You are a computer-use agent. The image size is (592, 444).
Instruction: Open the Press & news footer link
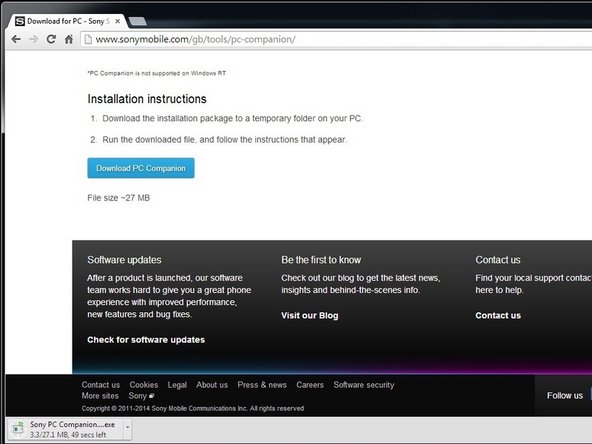[x=262, y=385]
